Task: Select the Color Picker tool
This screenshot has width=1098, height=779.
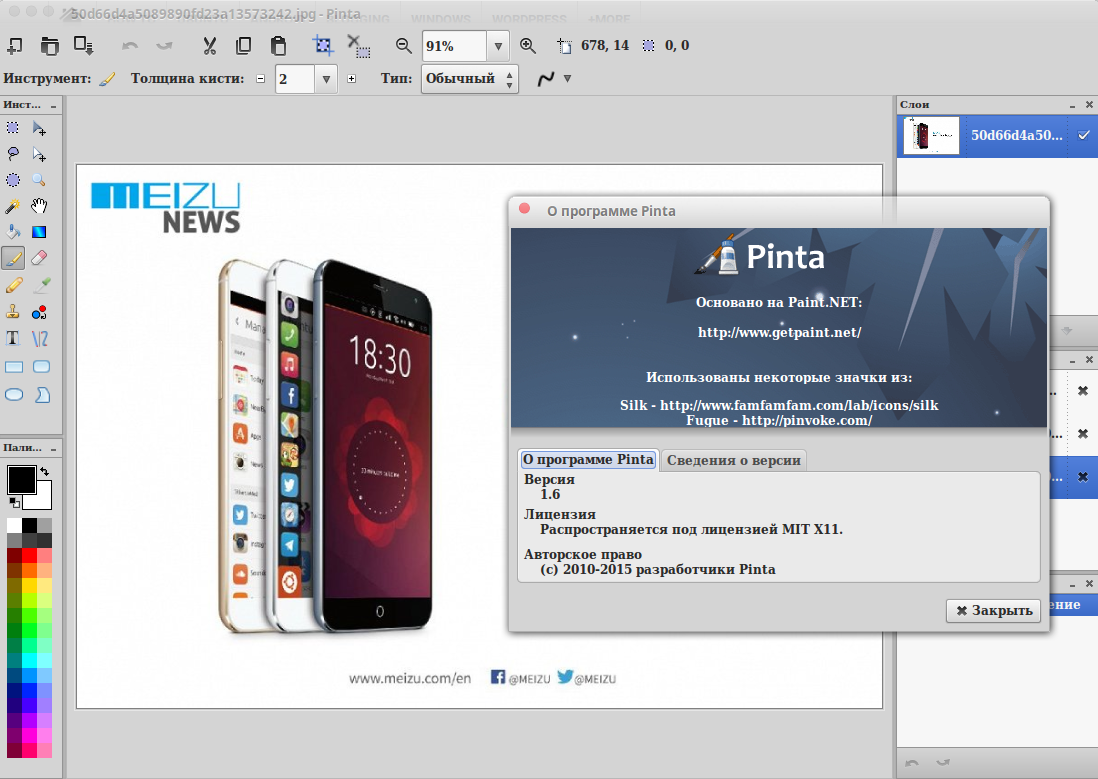Action: click(x=41, y=285)
